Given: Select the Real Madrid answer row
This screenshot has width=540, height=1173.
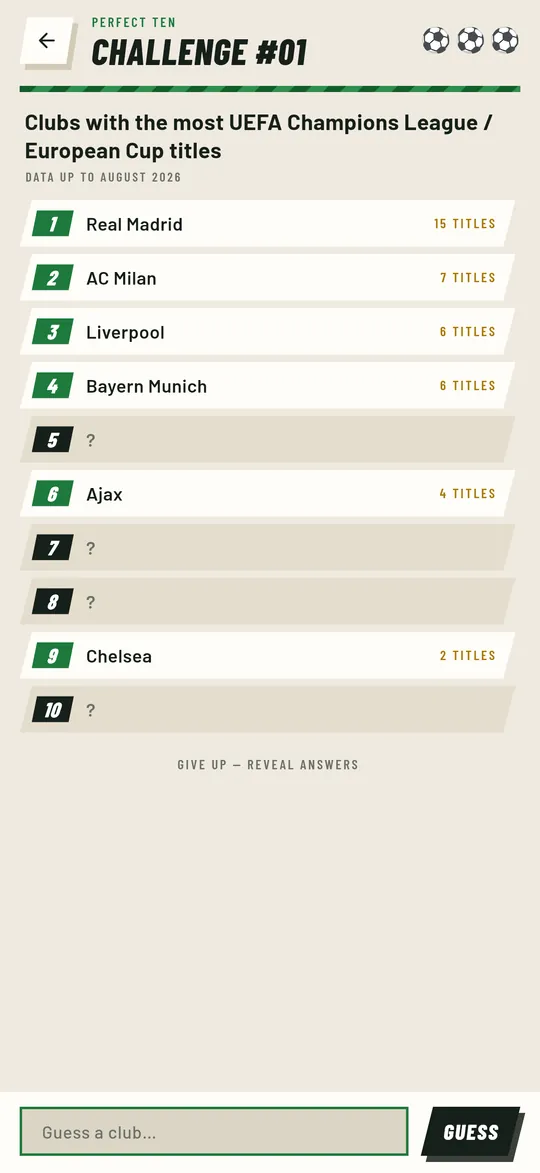Looking at the screenshot, I should coord(268,224).
